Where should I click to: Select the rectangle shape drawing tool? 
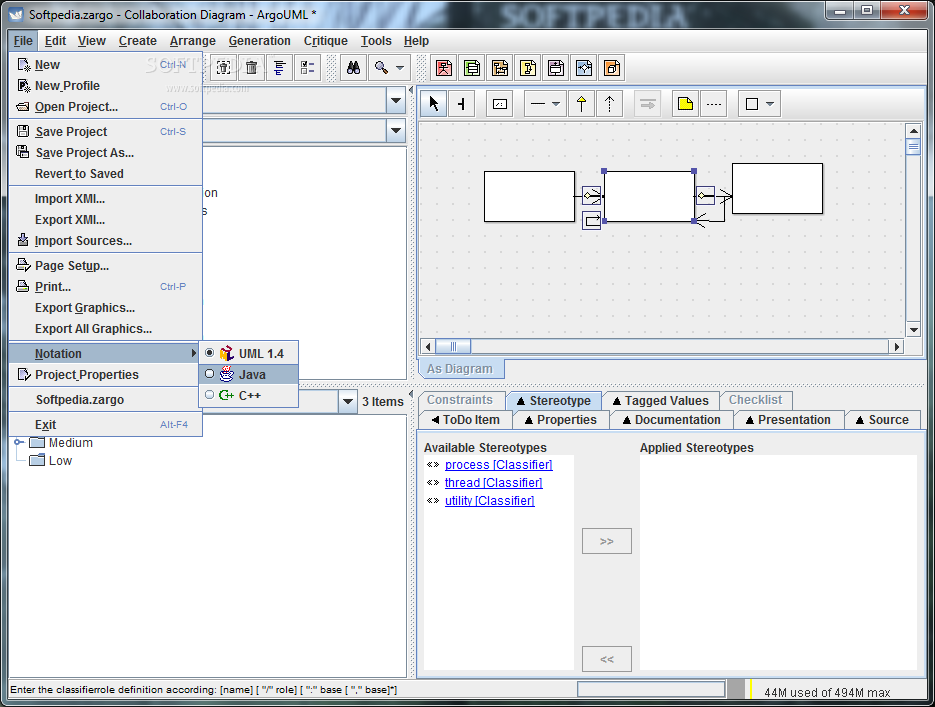(x=752, y=104)
